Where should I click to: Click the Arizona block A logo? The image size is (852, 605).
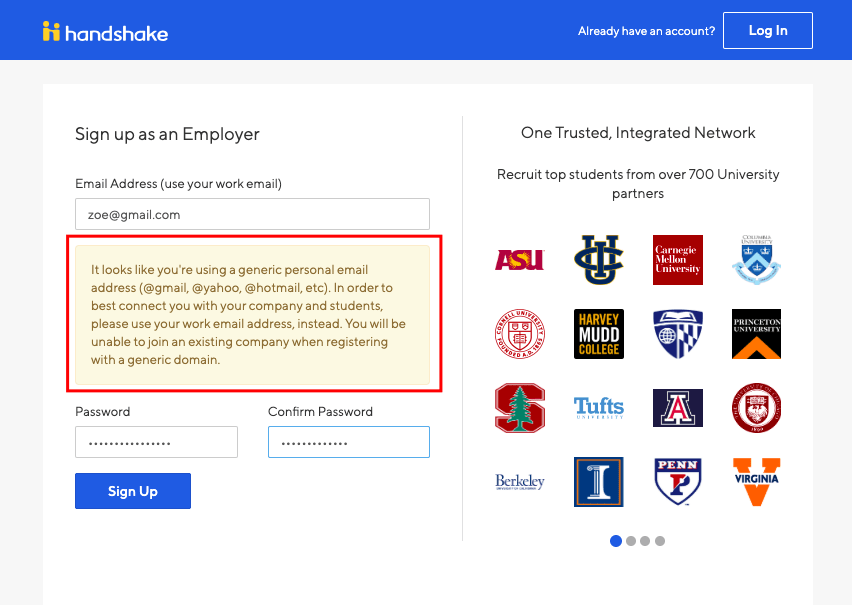[x=677, y=408]
